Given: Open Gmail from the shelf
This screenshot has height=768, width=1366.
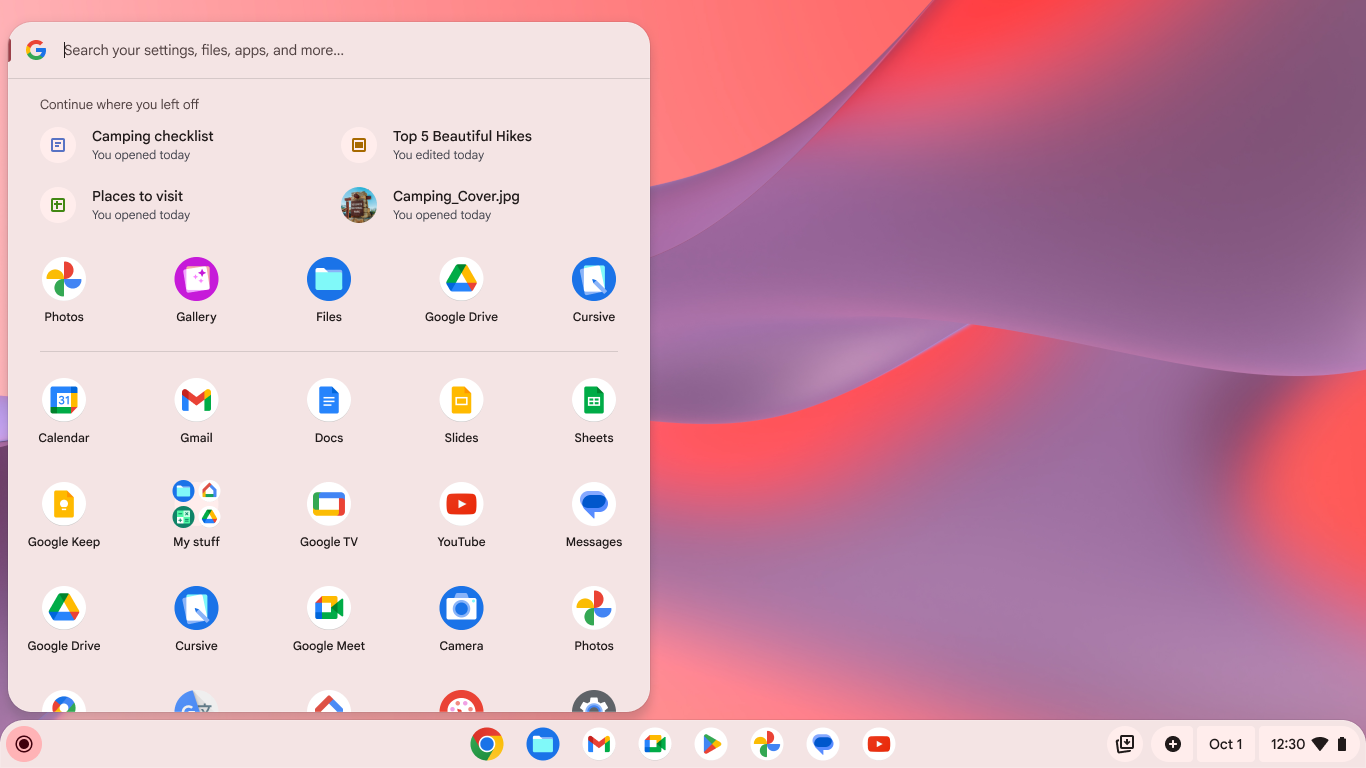Looking at the screenshot, I should (599, 744).
